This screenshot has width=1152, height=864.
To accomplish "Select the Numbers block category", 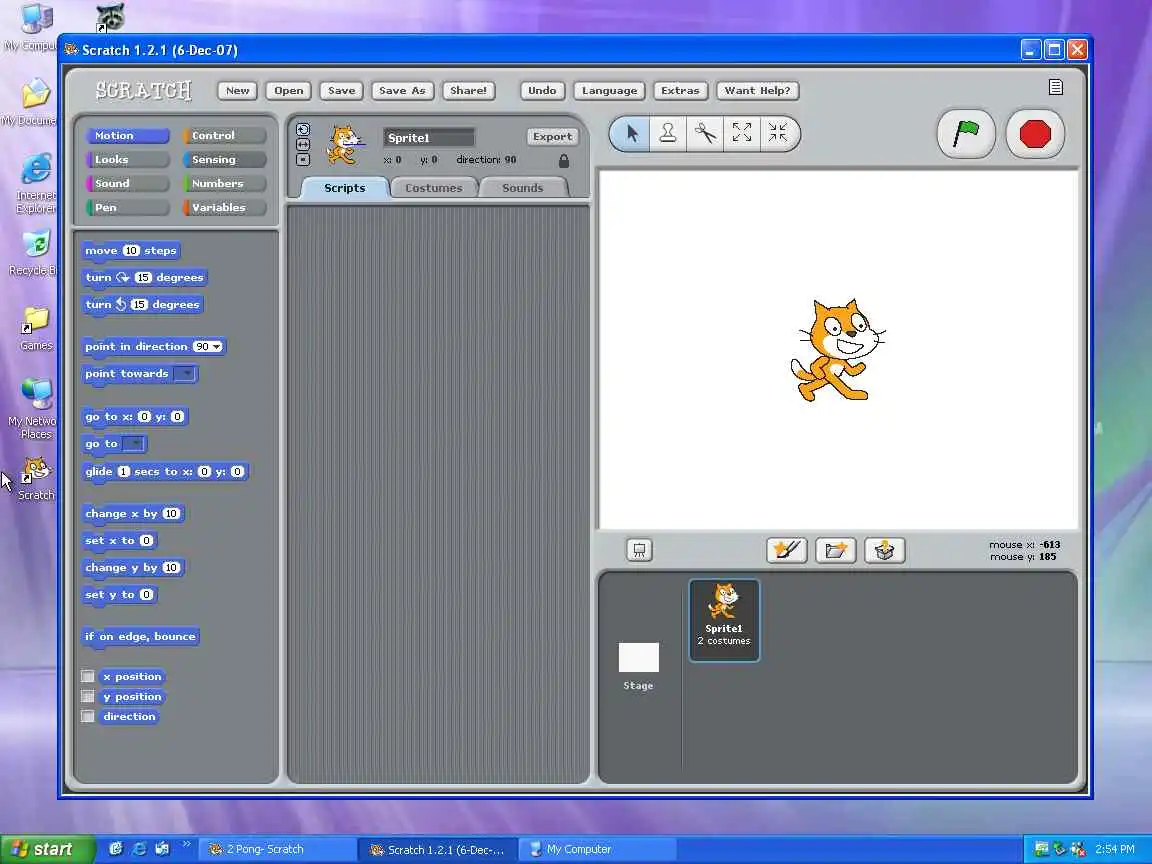I will pos(225,184).
